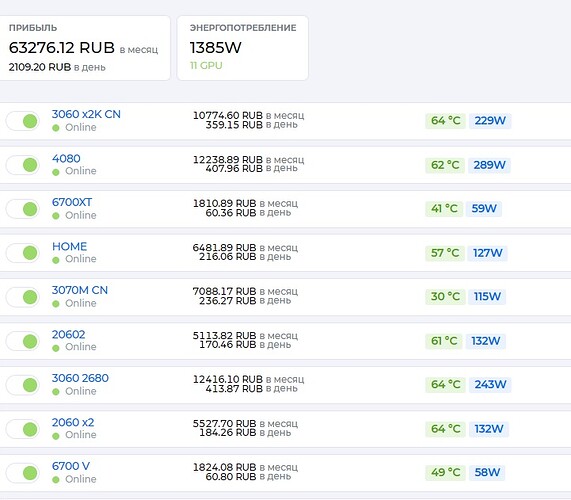This screenshot has height=500, width=571.
Task: Click the 289W power badge of 4080
Action: (x=489, y=165)
